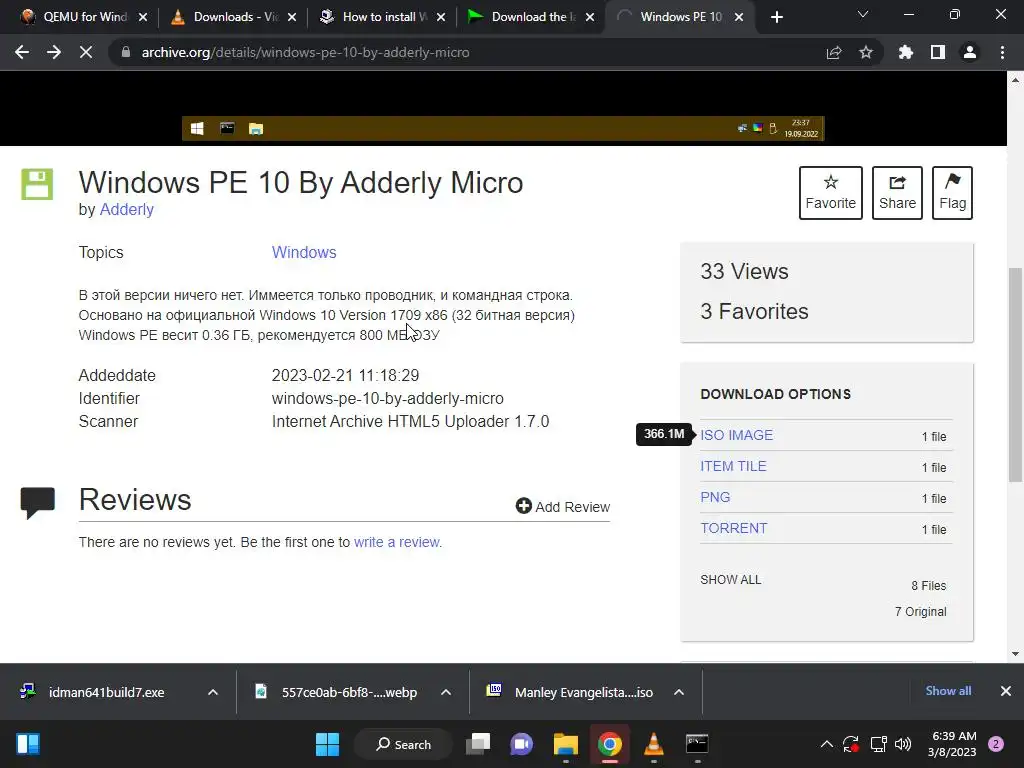Expand the idman641build7.exe download menu
Viewport: 1024px width, 768px height.
[213, 692]
